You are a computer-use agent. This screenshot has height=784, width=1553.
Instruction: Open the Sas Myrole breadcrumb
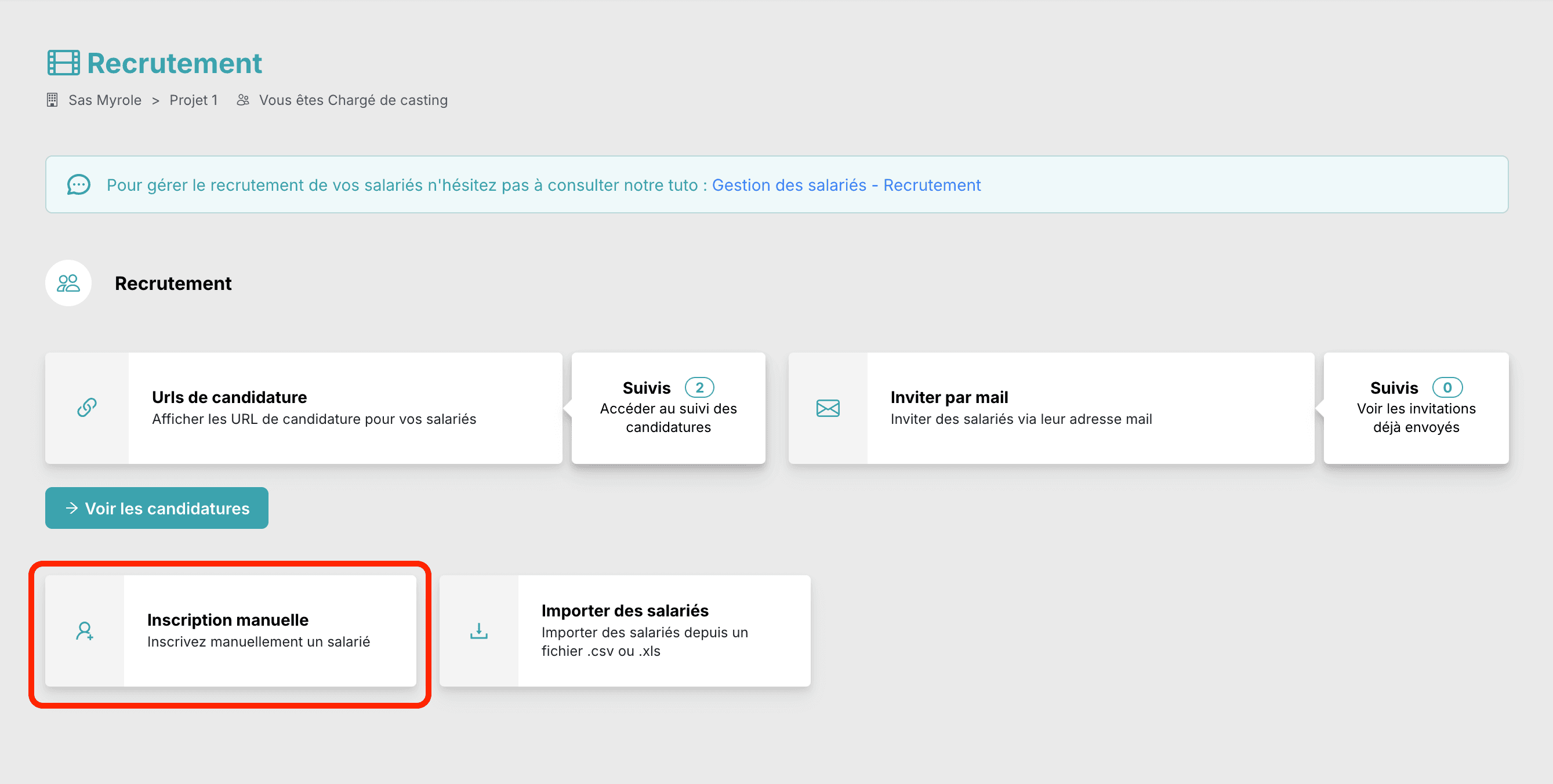[105, 100]
